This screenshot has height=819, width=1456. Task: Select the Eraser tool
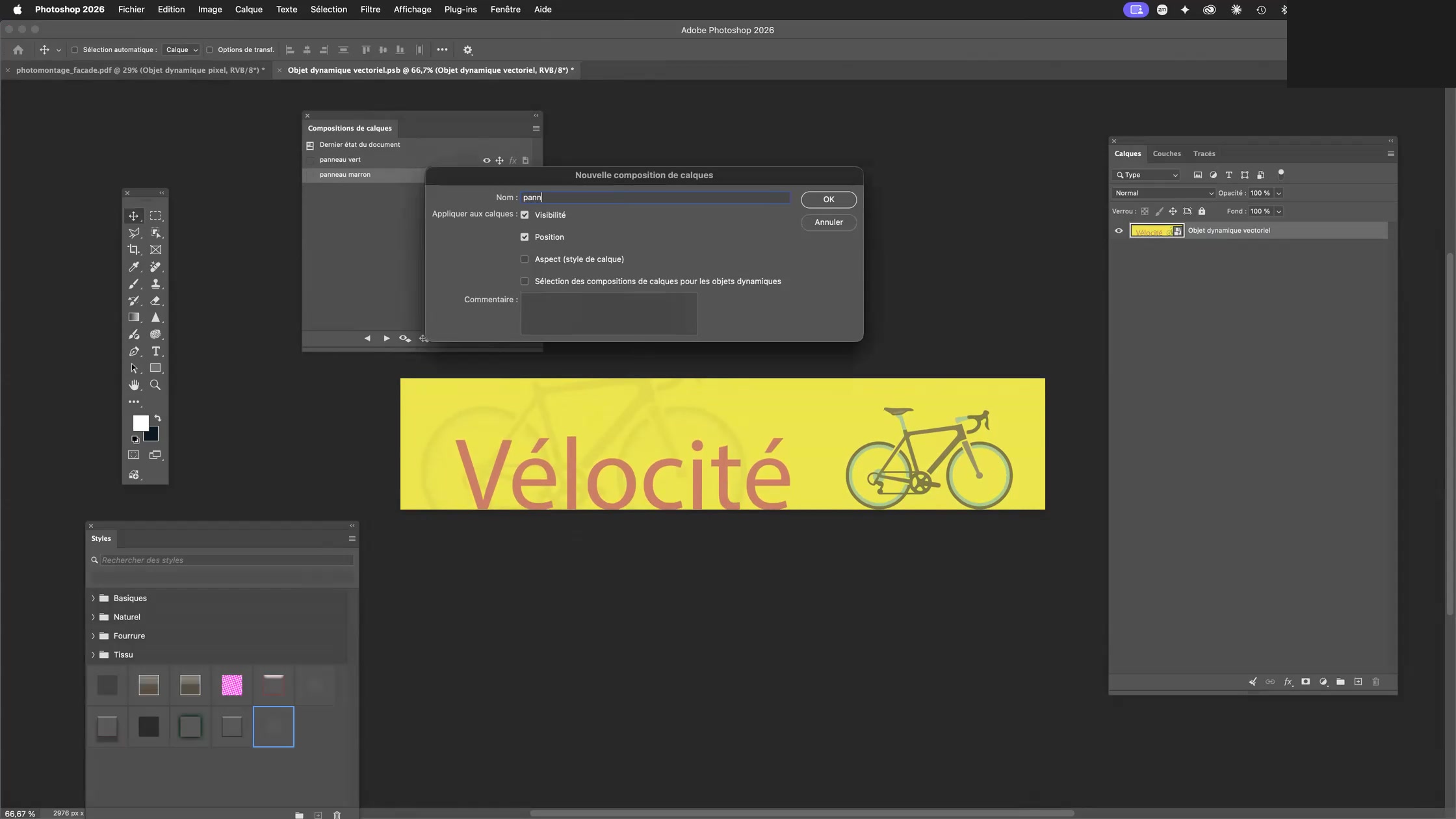click(x=155, y=300)
